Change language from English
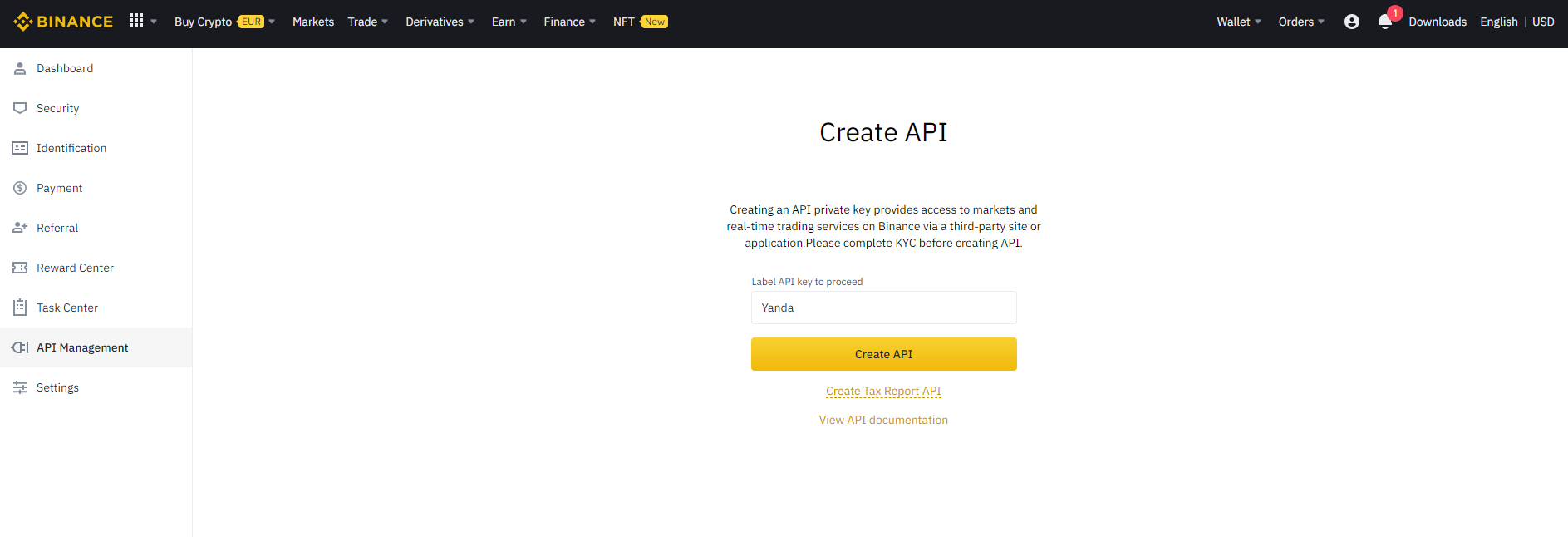Viewport: 1568px width, 537px height. [1499, 22]
